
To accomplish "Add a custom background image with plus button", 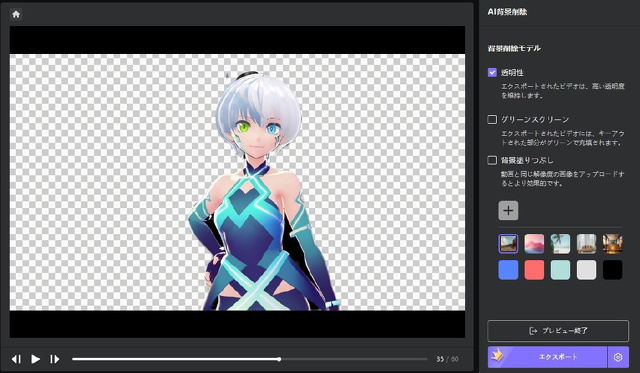I will tap(508, 211).
